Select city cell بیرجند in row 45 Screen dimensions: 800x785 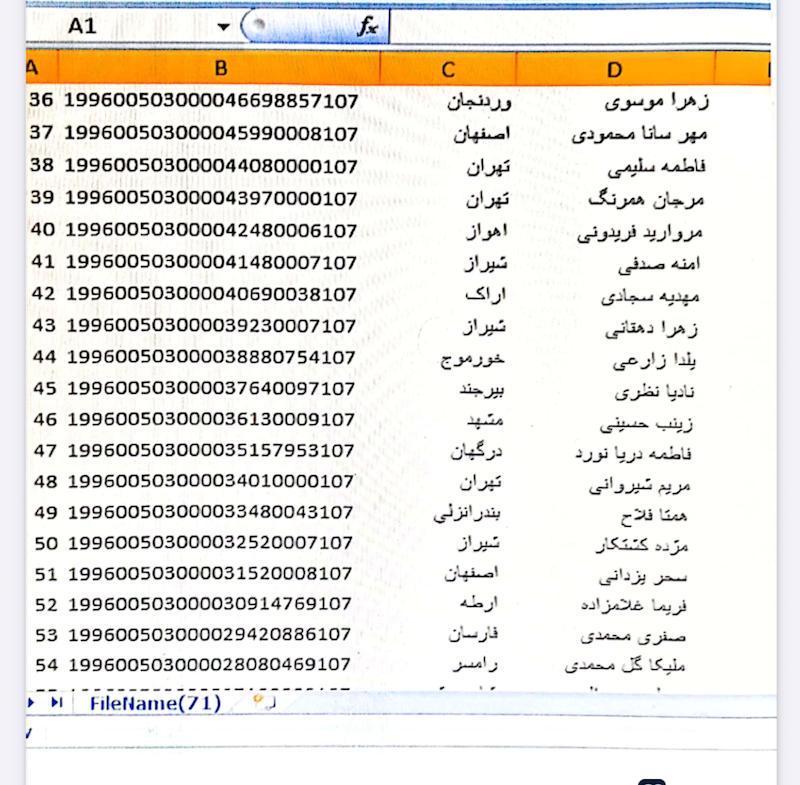click(481, 390)
